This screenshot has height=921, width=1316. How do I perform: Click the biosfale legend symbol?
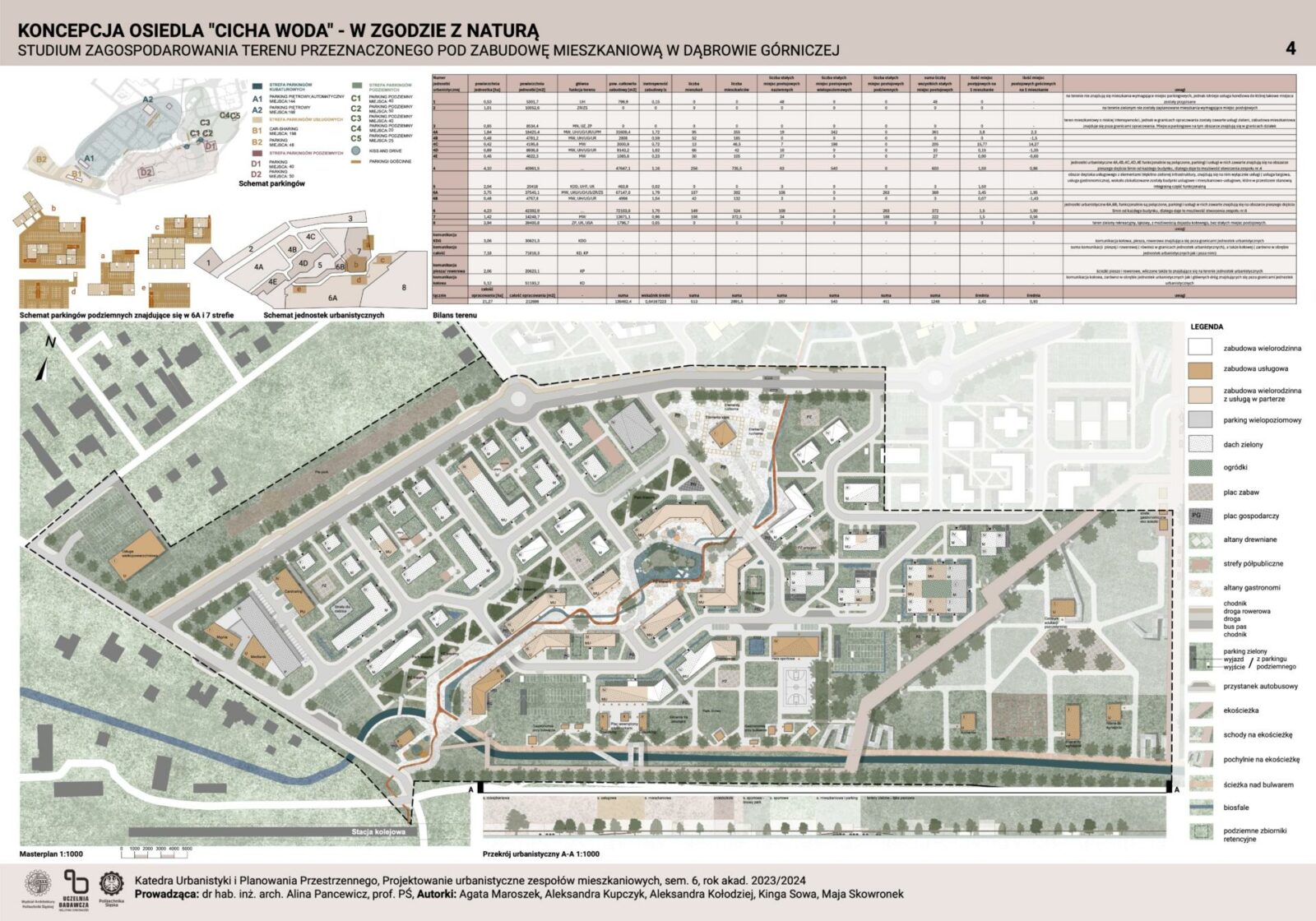click(x=1200, y=808)
